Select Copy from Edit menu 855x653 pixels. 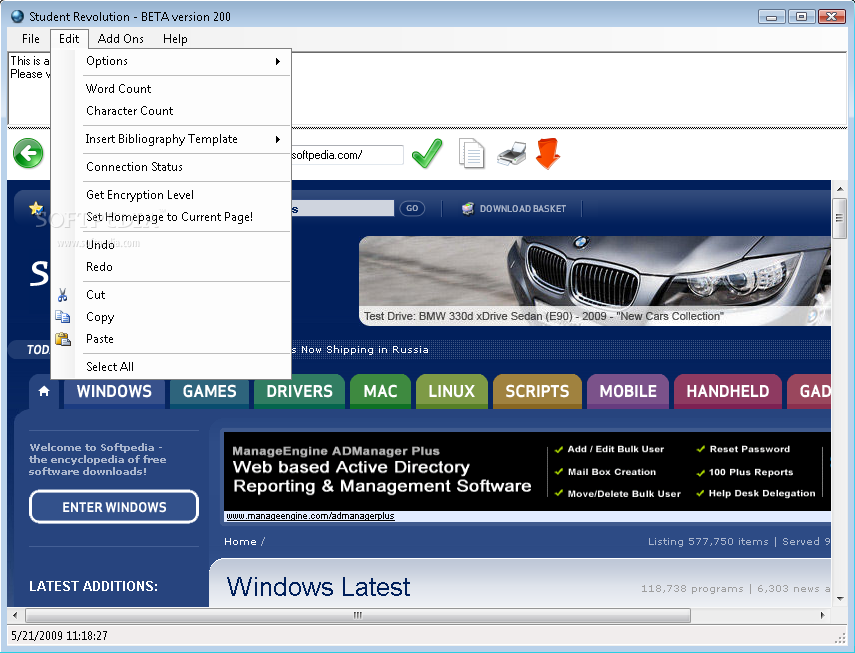coord(187,317)
